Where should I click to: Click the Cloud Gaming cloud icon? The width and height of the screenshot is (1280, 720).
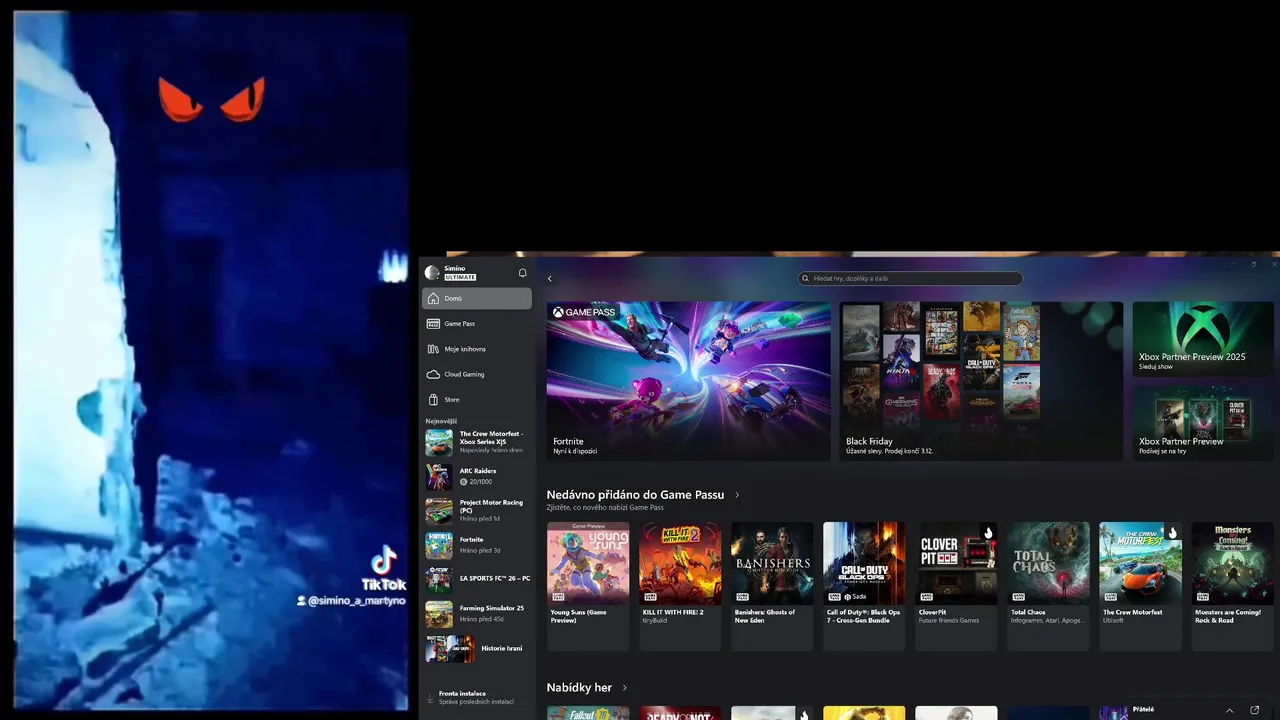433,374
